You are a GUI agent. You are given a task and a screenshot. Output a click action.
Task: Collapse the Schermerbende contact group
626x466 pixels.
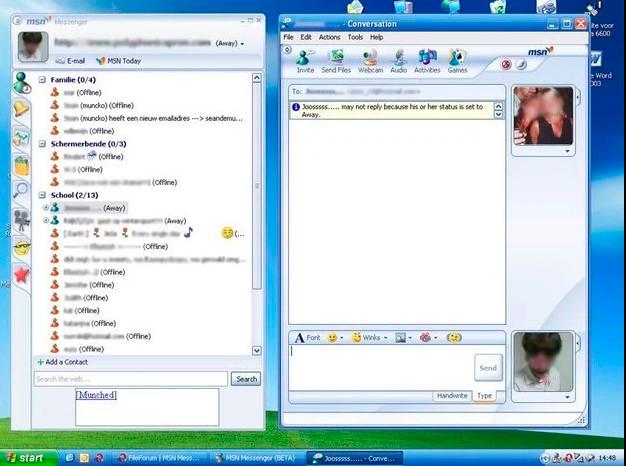tap(42, 144)
